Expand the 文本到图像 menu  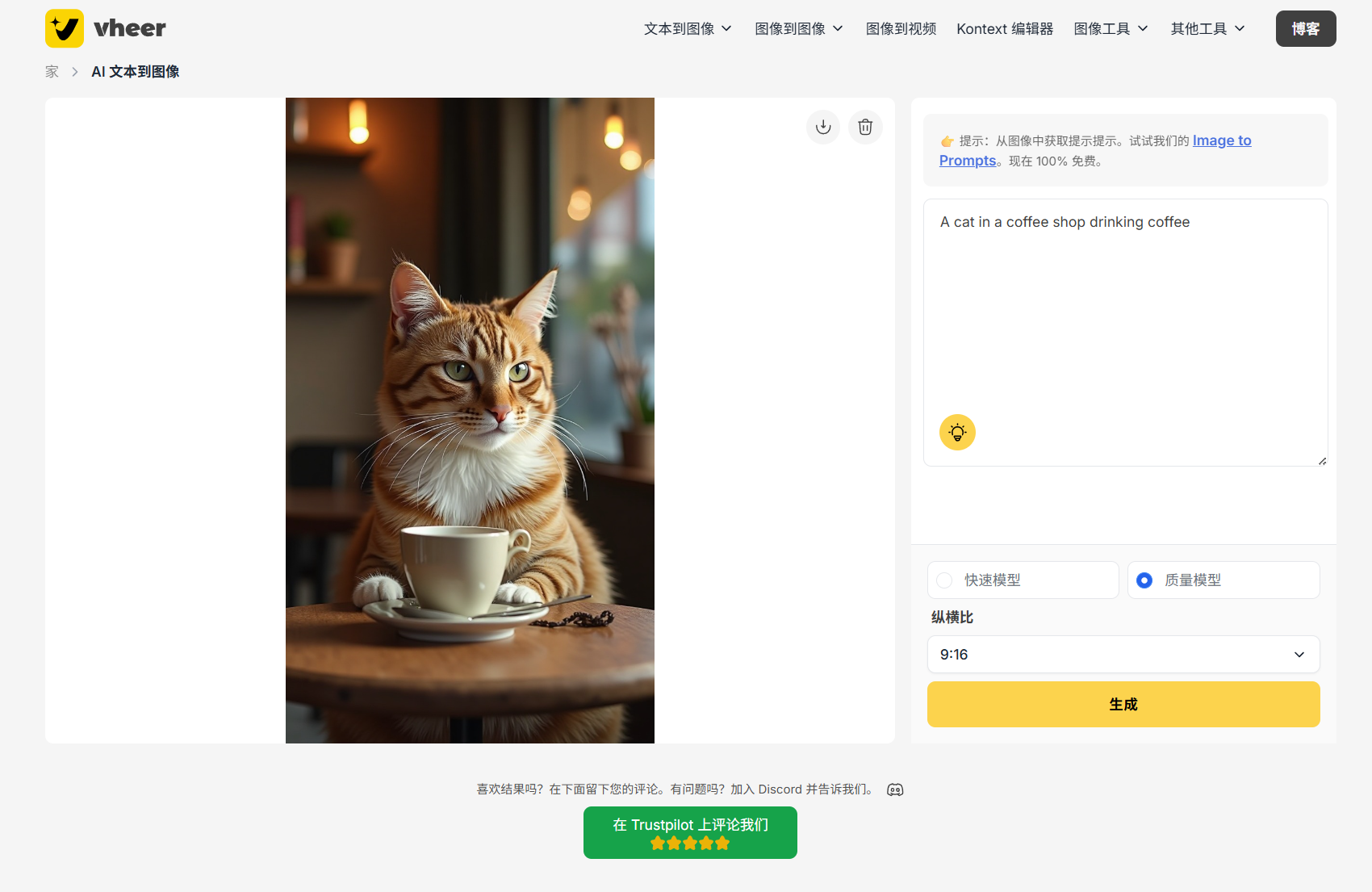point(688,29)
